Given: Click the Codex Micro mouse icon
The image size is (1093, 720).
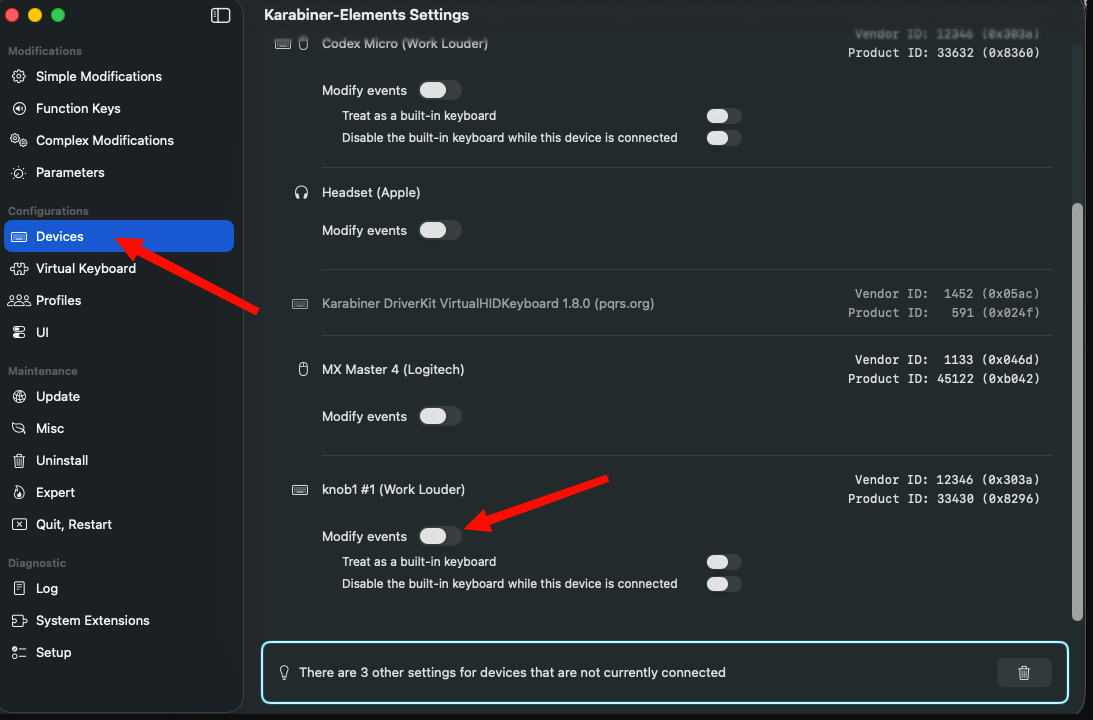Looking at the screenshot, I should tap(303, 43).
